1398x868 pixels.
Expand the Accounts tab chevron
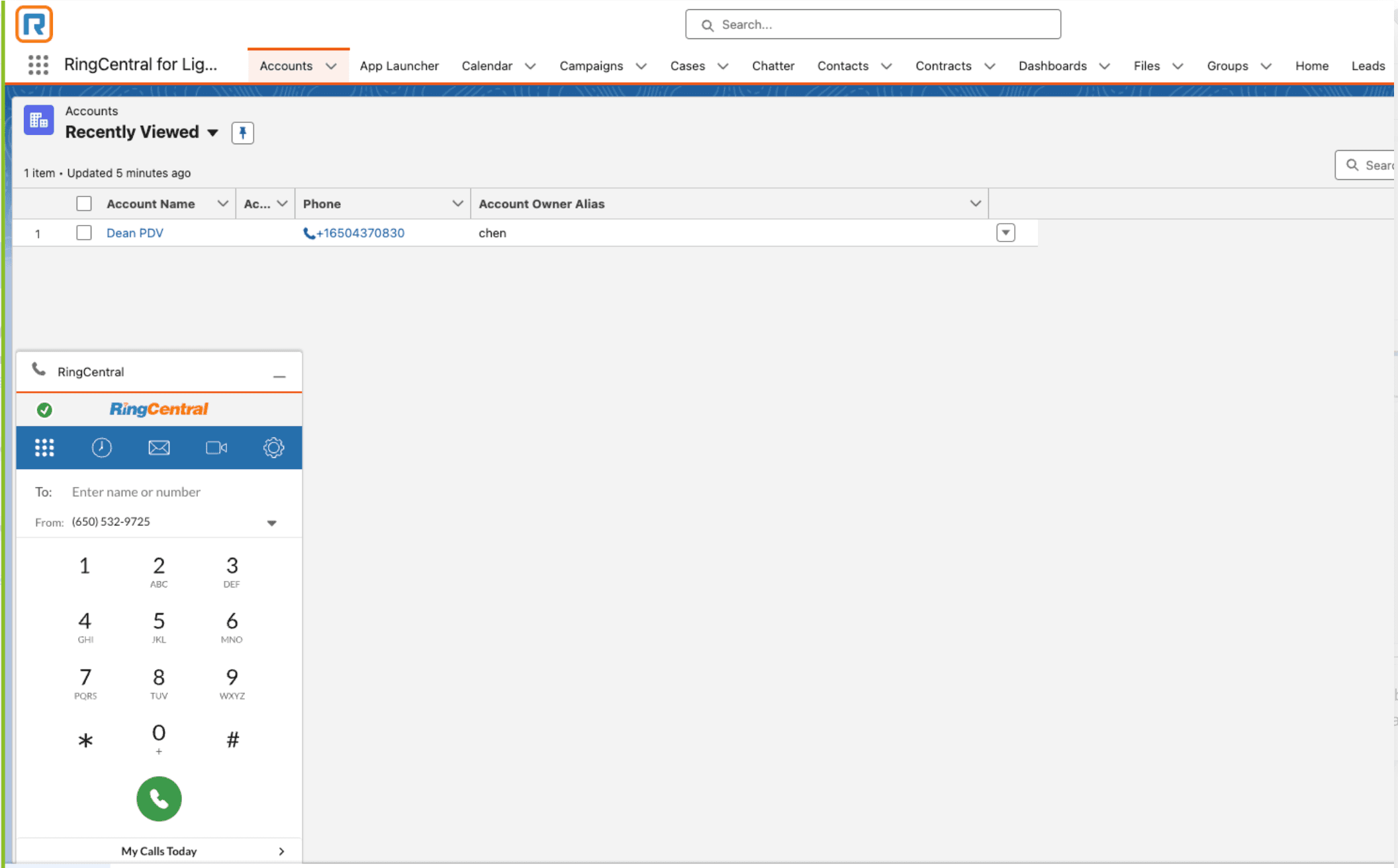(x=331, y=66)
